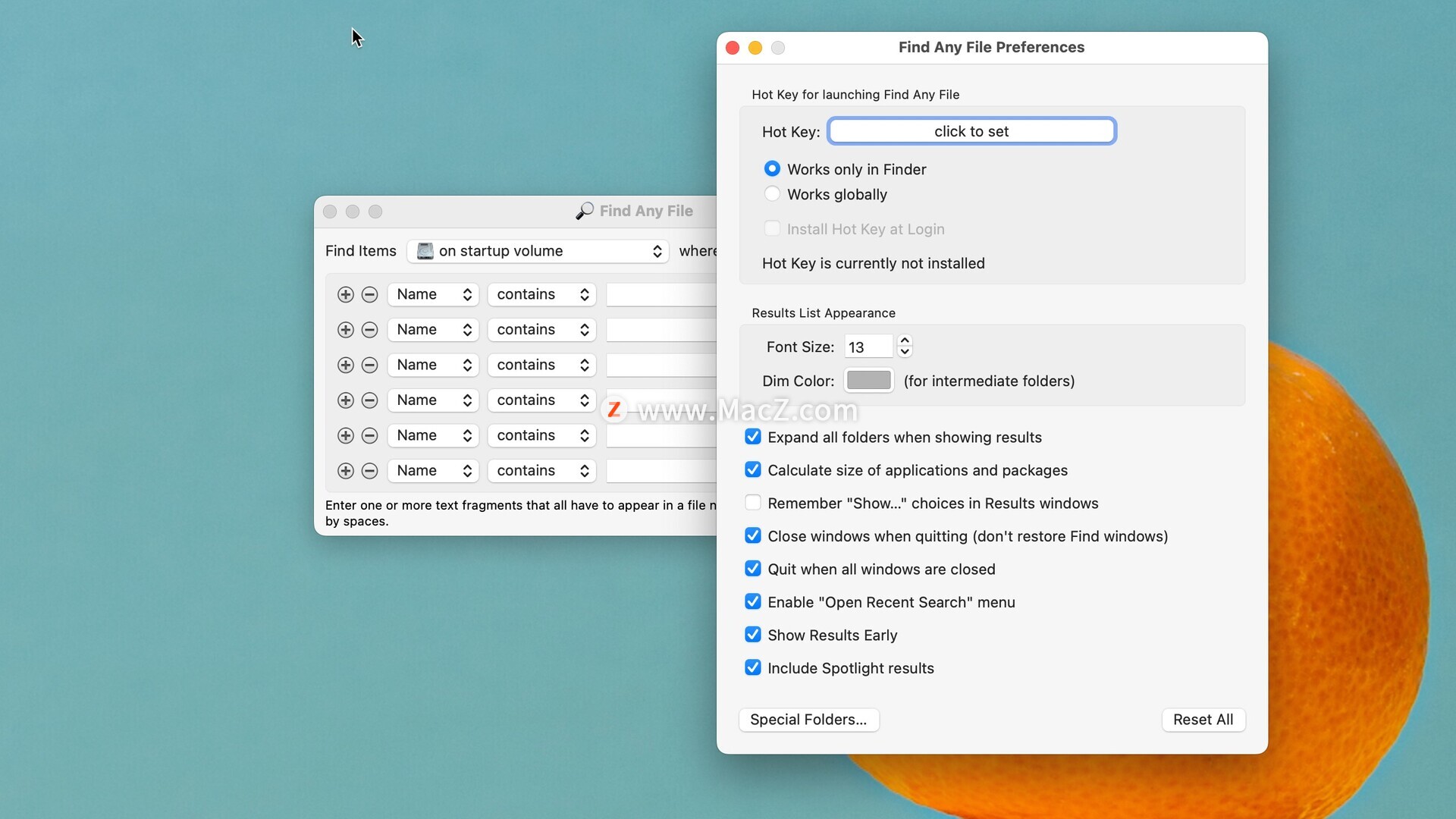Open the second row's contains operator dropdown
The width and height of the screenshot is (1456, 819).
(541, 330)
